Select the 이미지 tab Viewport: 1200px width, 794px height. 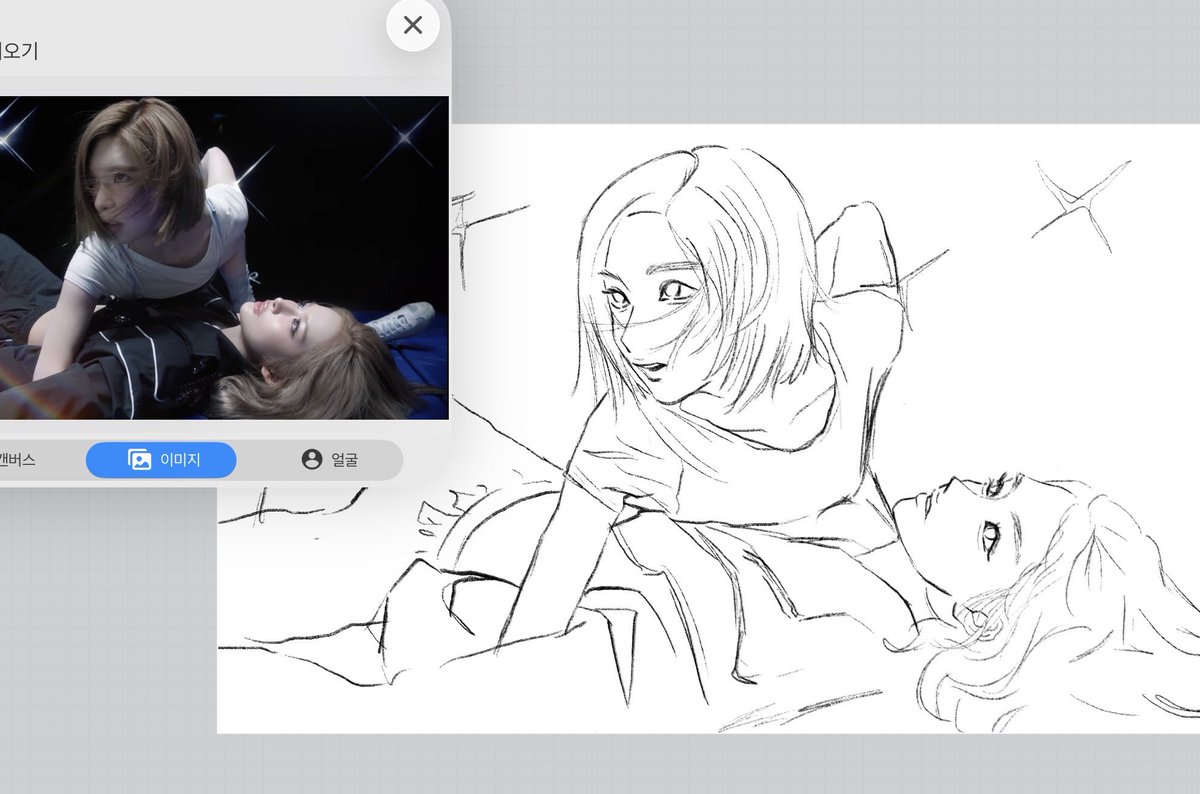click(x=161, y=460)
